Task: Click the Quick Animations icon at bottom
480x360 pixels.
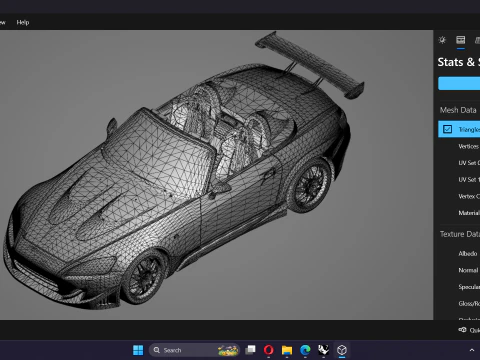Action: [462, 330]
